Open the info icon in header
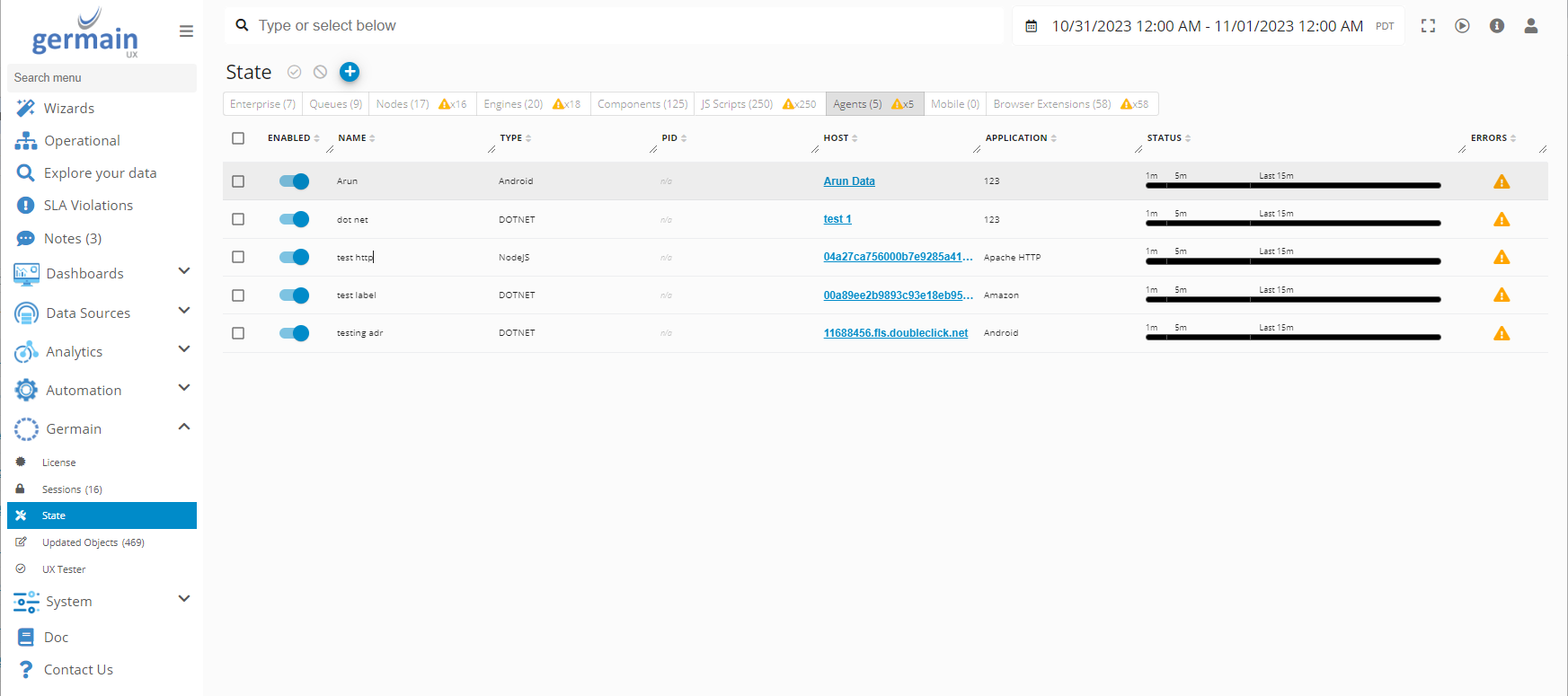 1496,26
